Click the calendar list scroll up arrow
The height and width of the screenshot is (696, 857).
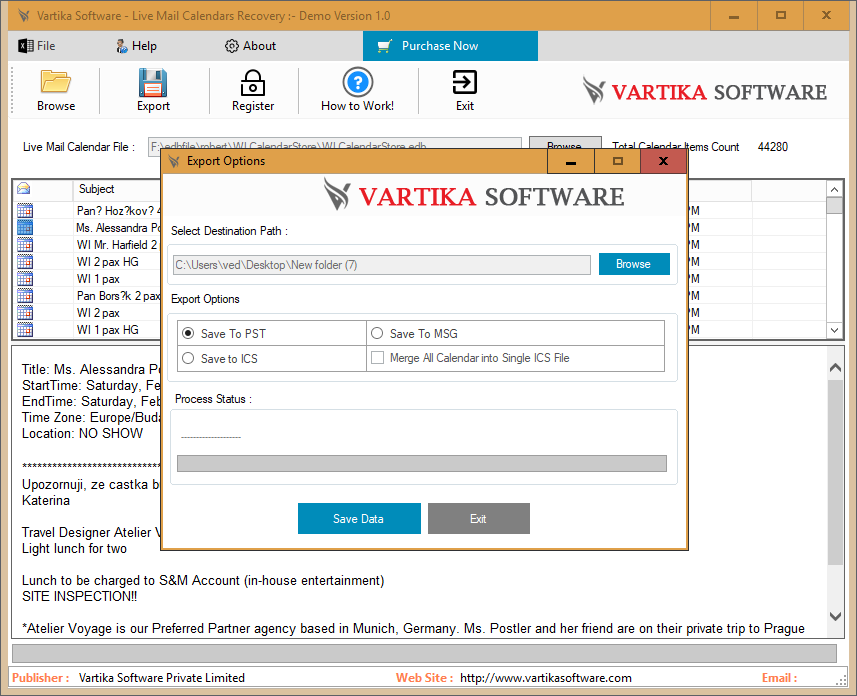(x=834, y=190)
